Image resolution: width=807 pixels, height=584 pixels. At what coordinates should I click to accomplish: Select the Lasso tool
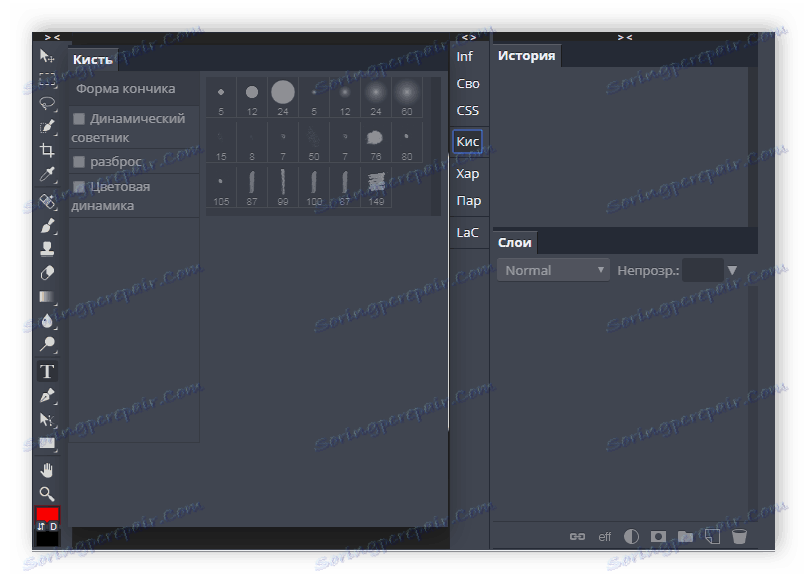tap(47, 103)
